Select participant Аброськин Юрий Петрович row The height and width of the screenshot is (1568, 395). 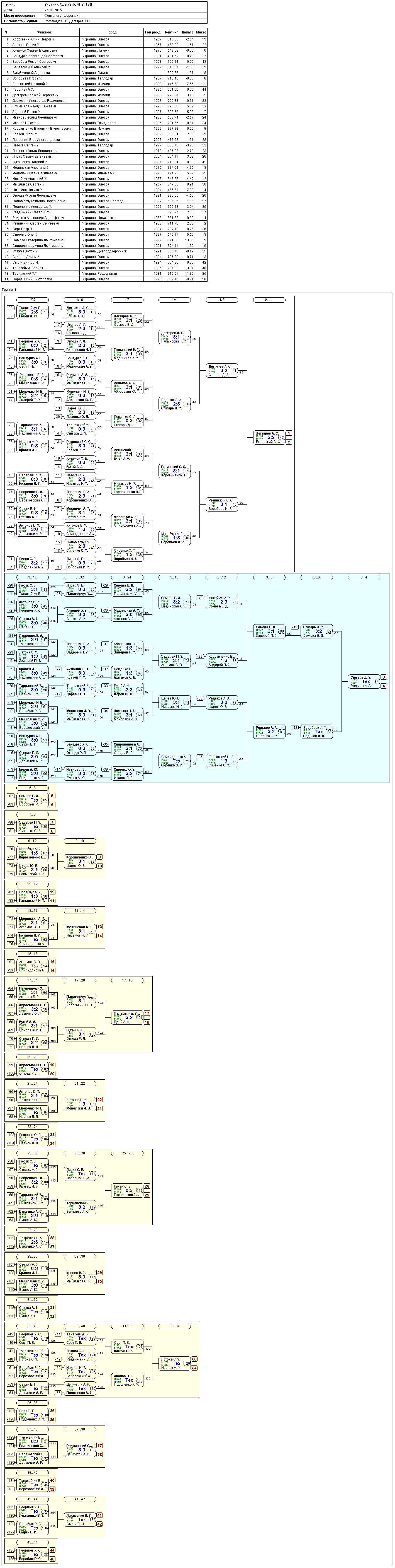coord(104,40)
